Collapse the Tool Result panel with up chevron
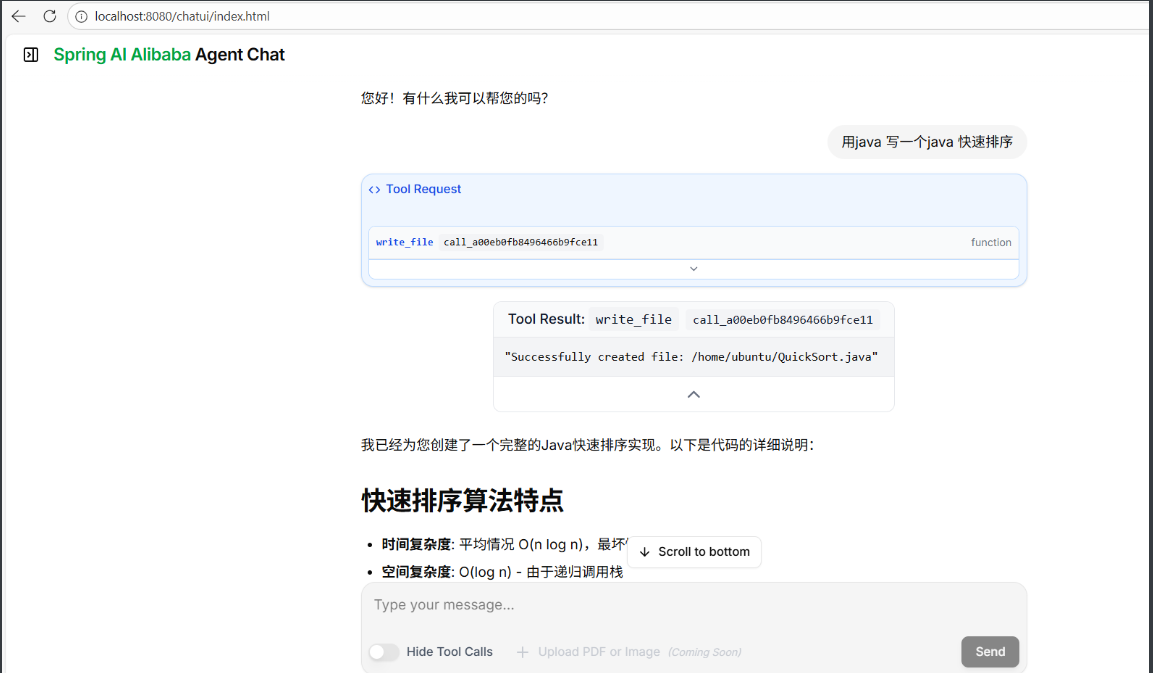Viewport: 1153px width, 673px height. click(x=693, y=395)
